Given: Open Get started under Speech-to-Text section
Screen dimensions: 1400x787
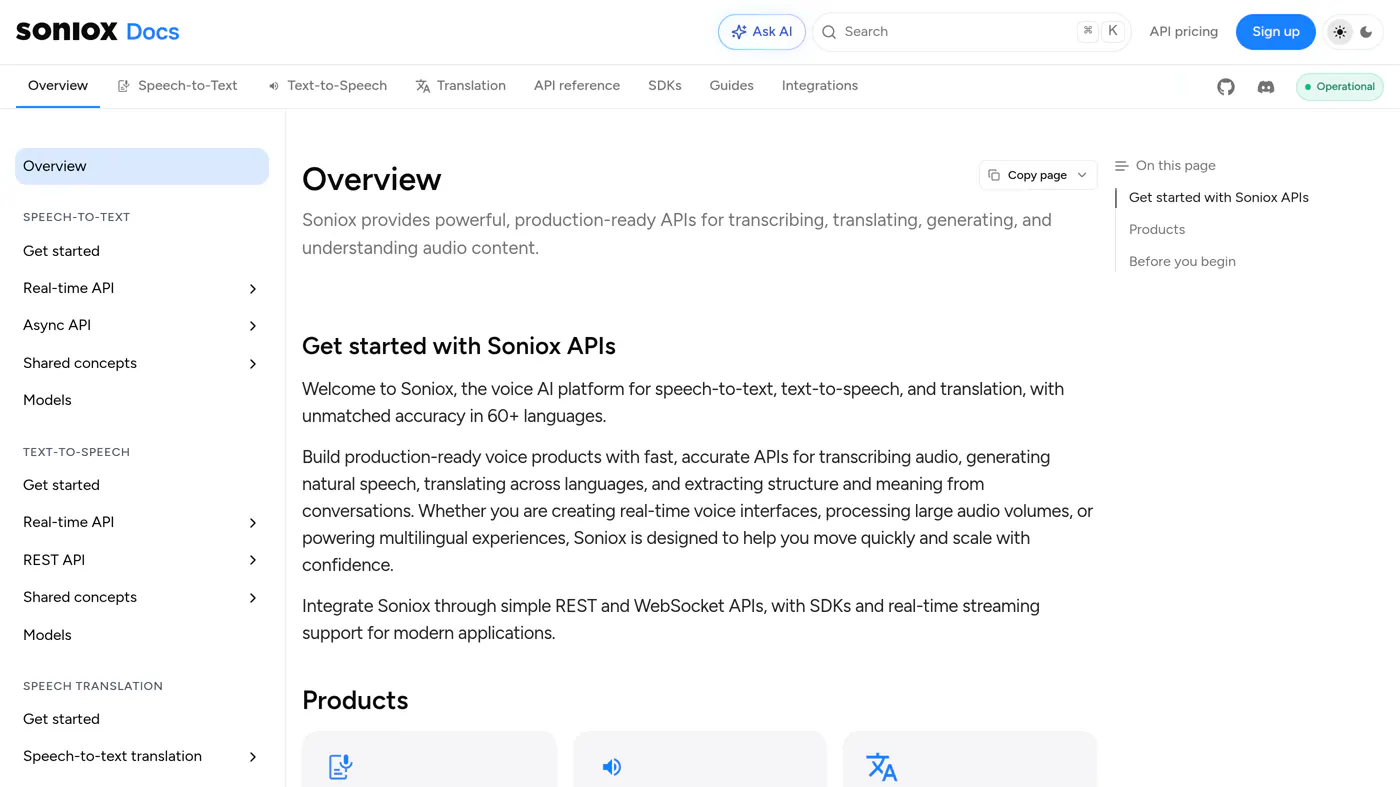Looking at the screenshot, I should click(x=142, y=251).
